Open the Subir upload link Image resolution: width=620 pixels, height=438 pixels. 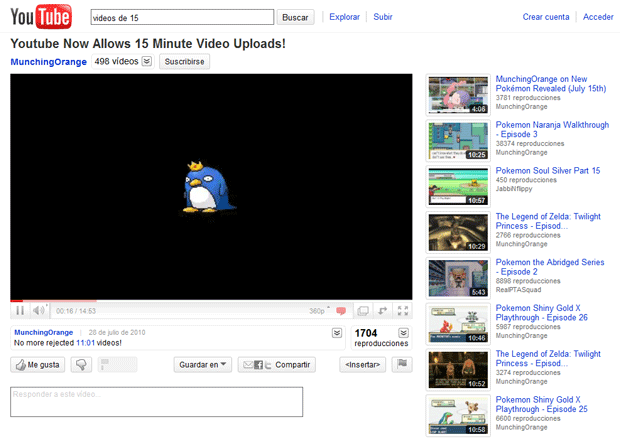point(383,17)
